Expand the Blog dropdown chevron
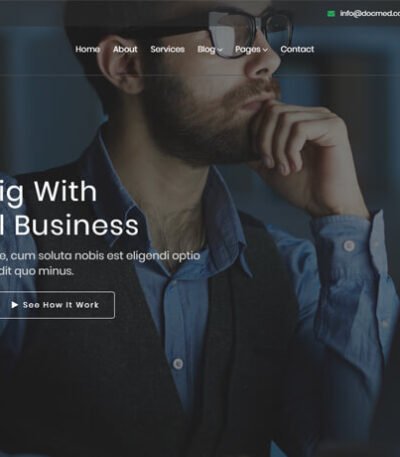The image size is (400, 457). point(220,50)
